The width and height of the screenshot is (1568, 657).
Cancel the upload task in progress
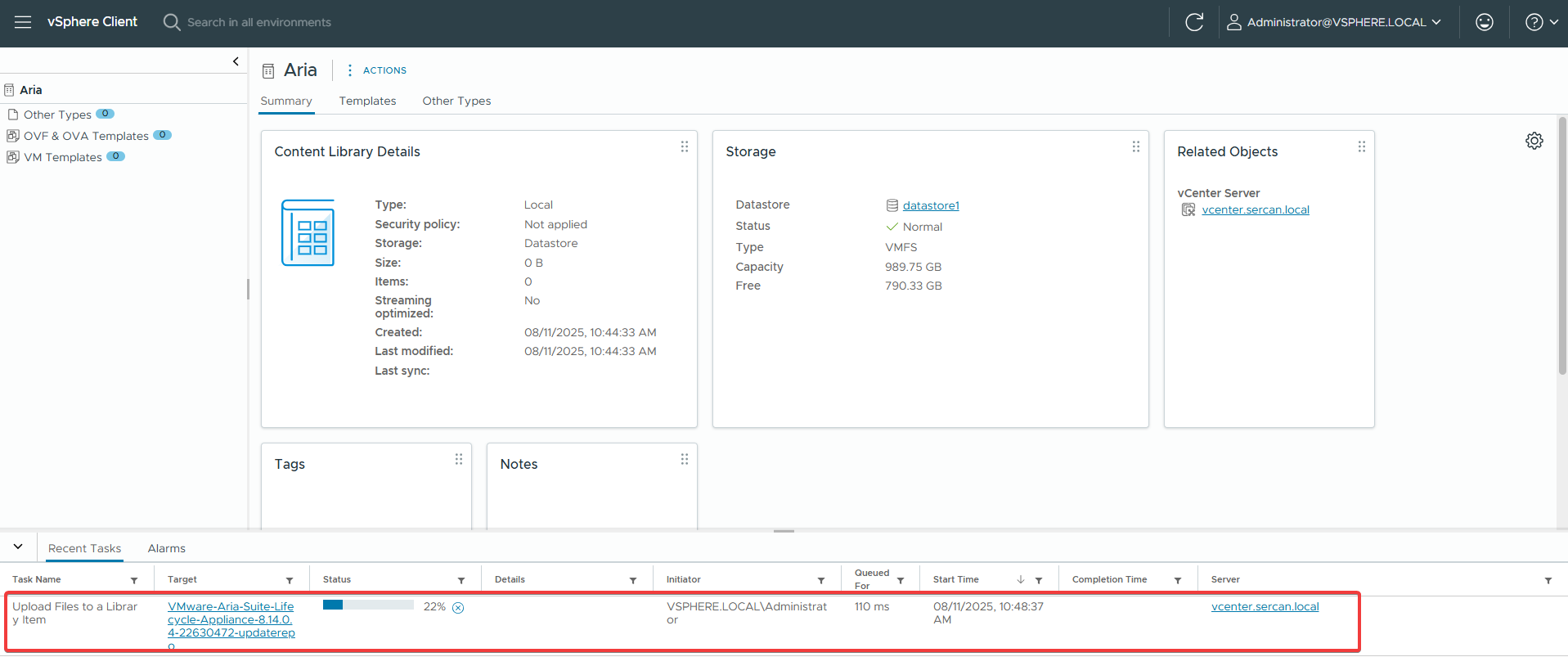[x=458, y=607]
